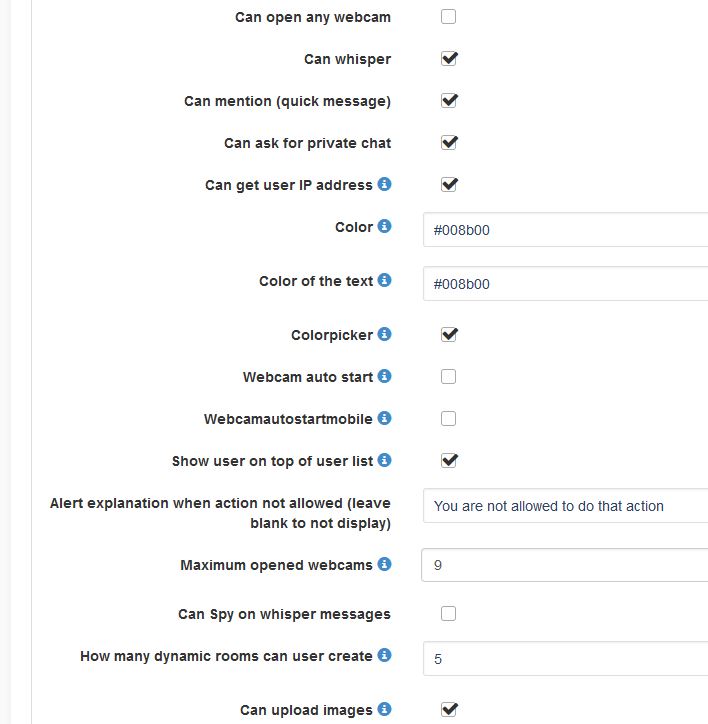This screenshot has width=708, height=724.
Task: Click info icon next to Maximum opened webcams
Action: point(385,565)
